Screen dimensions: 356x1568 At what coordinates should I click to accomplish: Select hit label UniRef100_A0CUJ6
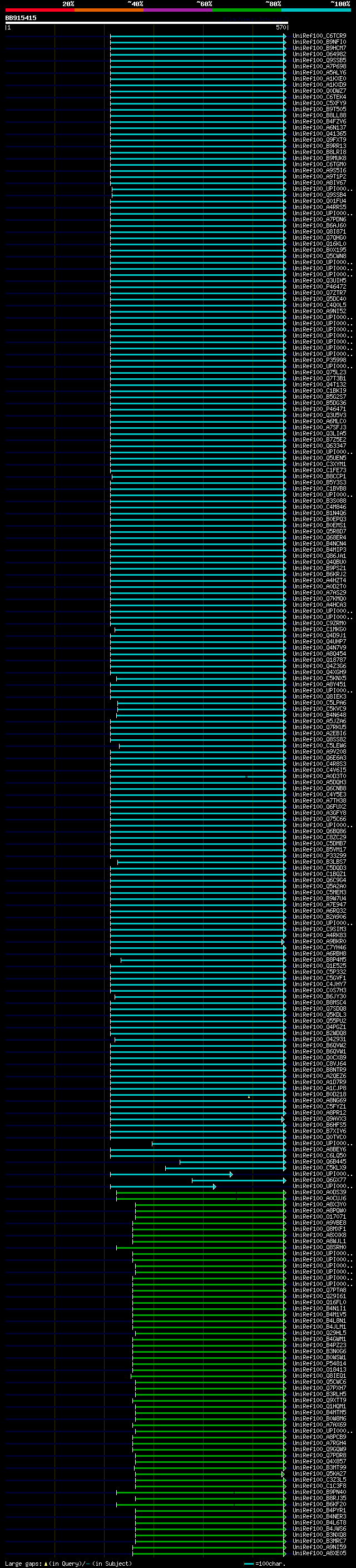click(319, 1198)
